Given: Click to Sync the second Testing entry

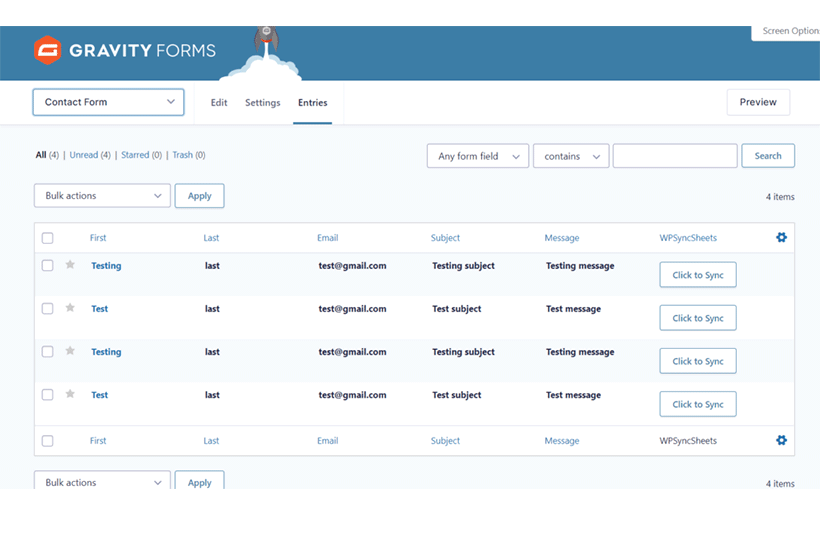Looking at the screenshot, I should pos(698,361).
